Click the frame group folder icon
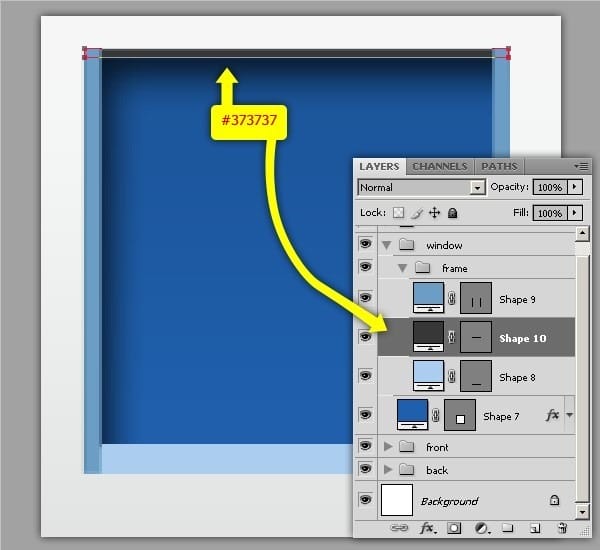 coord(422,267)
